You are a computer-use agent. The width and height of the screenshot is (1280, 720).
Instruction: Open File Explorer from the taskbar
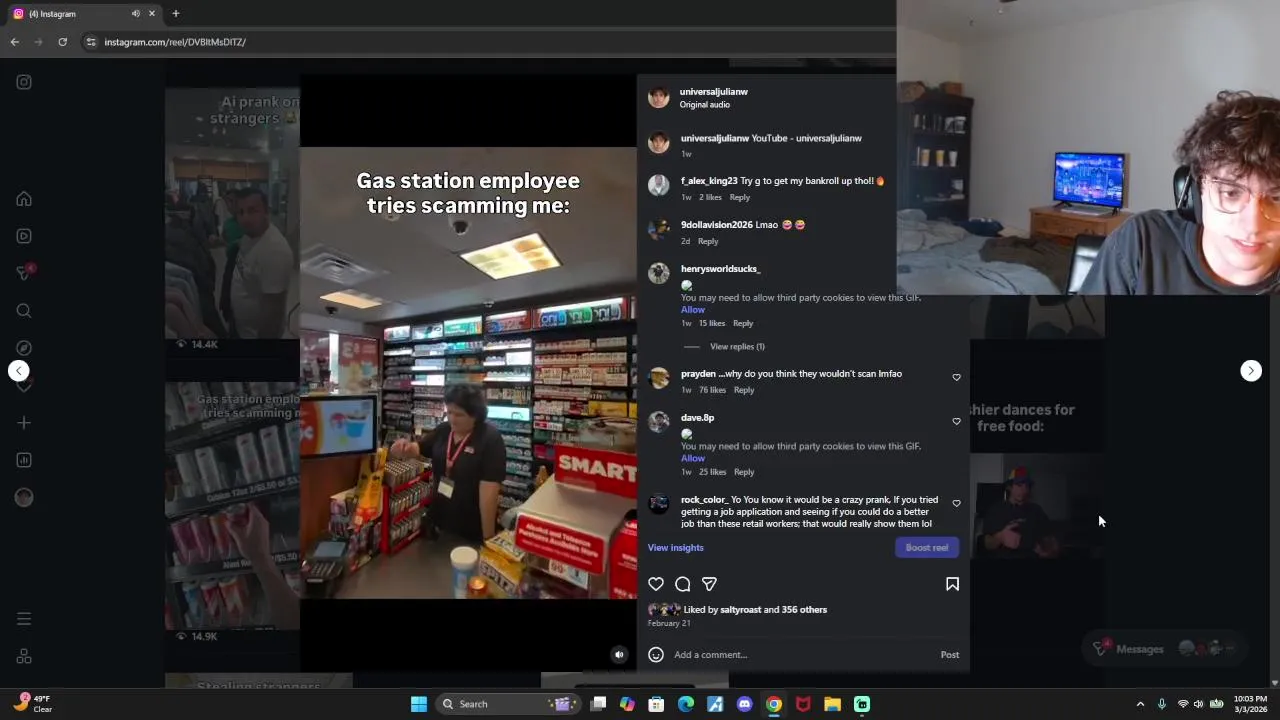tap(832, 704)
